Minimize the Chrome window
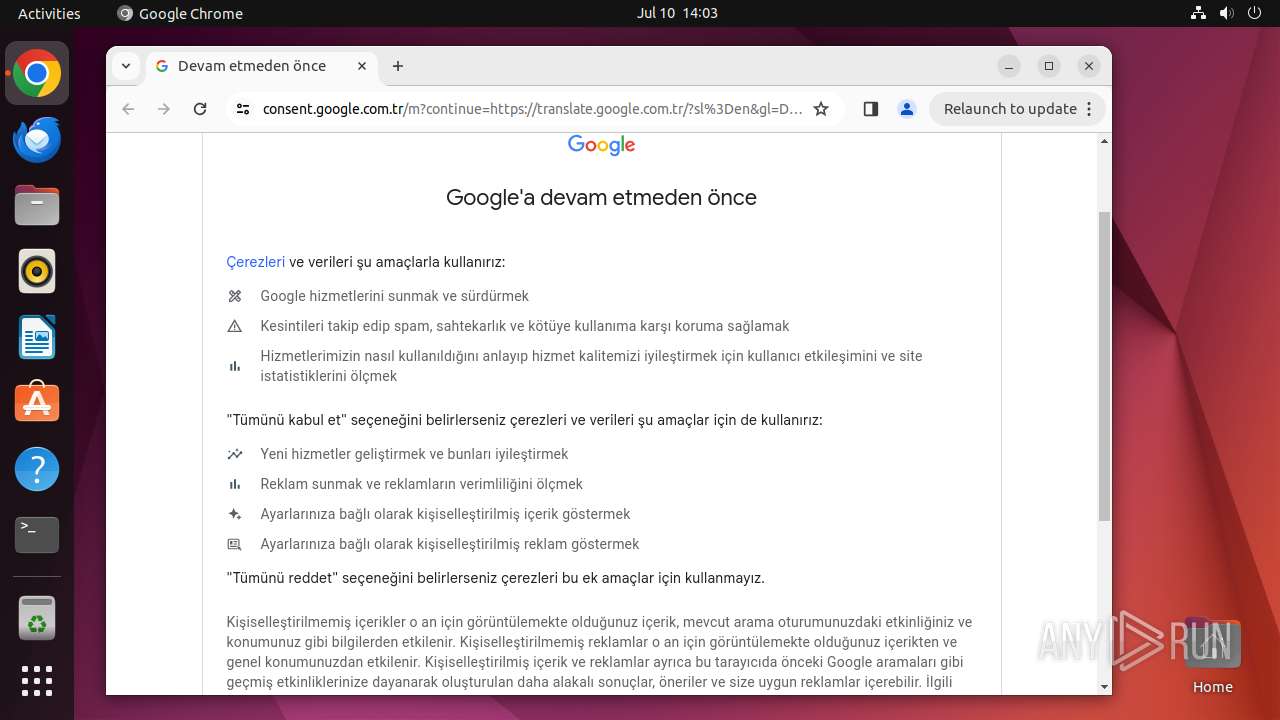 click(1009, 66)
